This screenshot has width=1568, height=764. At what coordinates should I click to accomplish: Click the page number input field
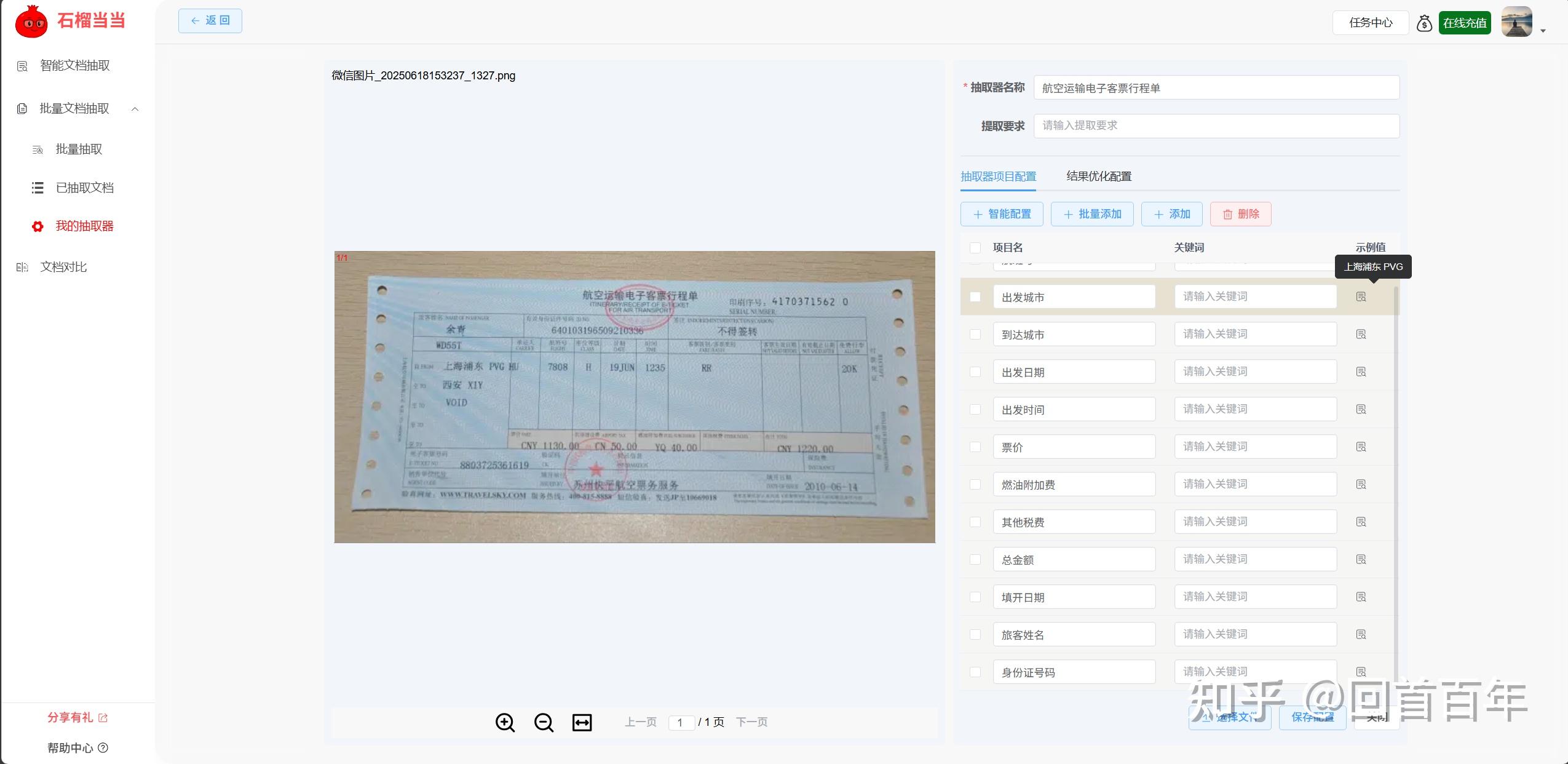pyautogui.click(x=681, y=722)
